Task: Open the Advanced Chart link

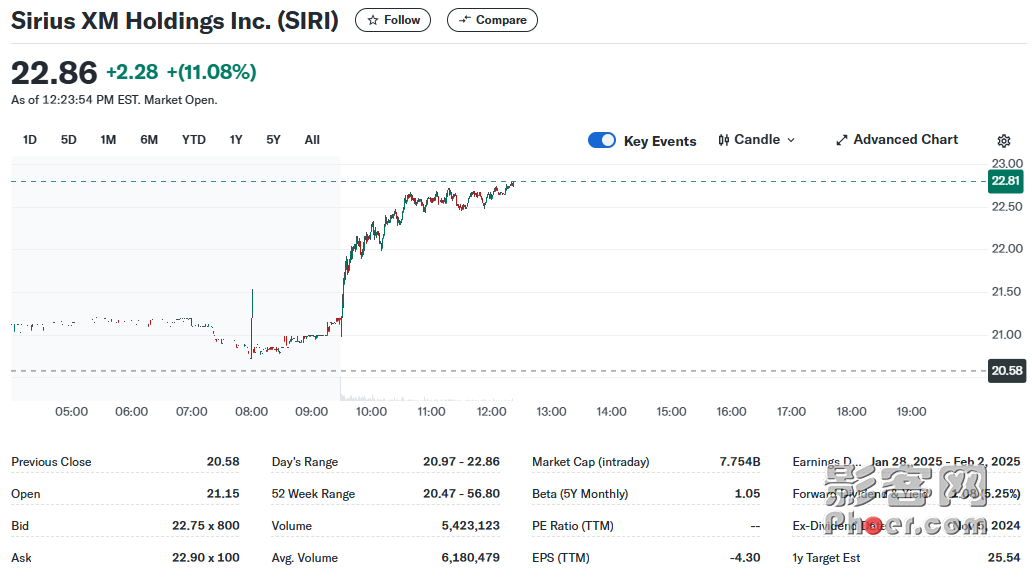Action: coord(897,140)
